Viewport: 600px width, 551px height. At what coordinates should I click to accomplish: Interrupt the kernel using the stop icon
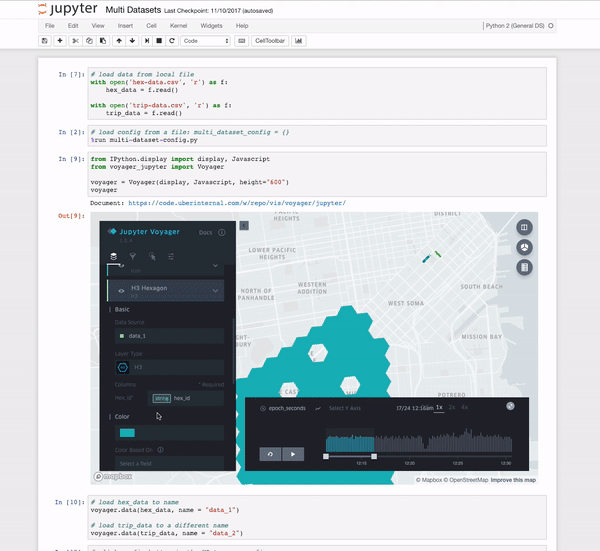pyautogui.click(x=159, y=41)
